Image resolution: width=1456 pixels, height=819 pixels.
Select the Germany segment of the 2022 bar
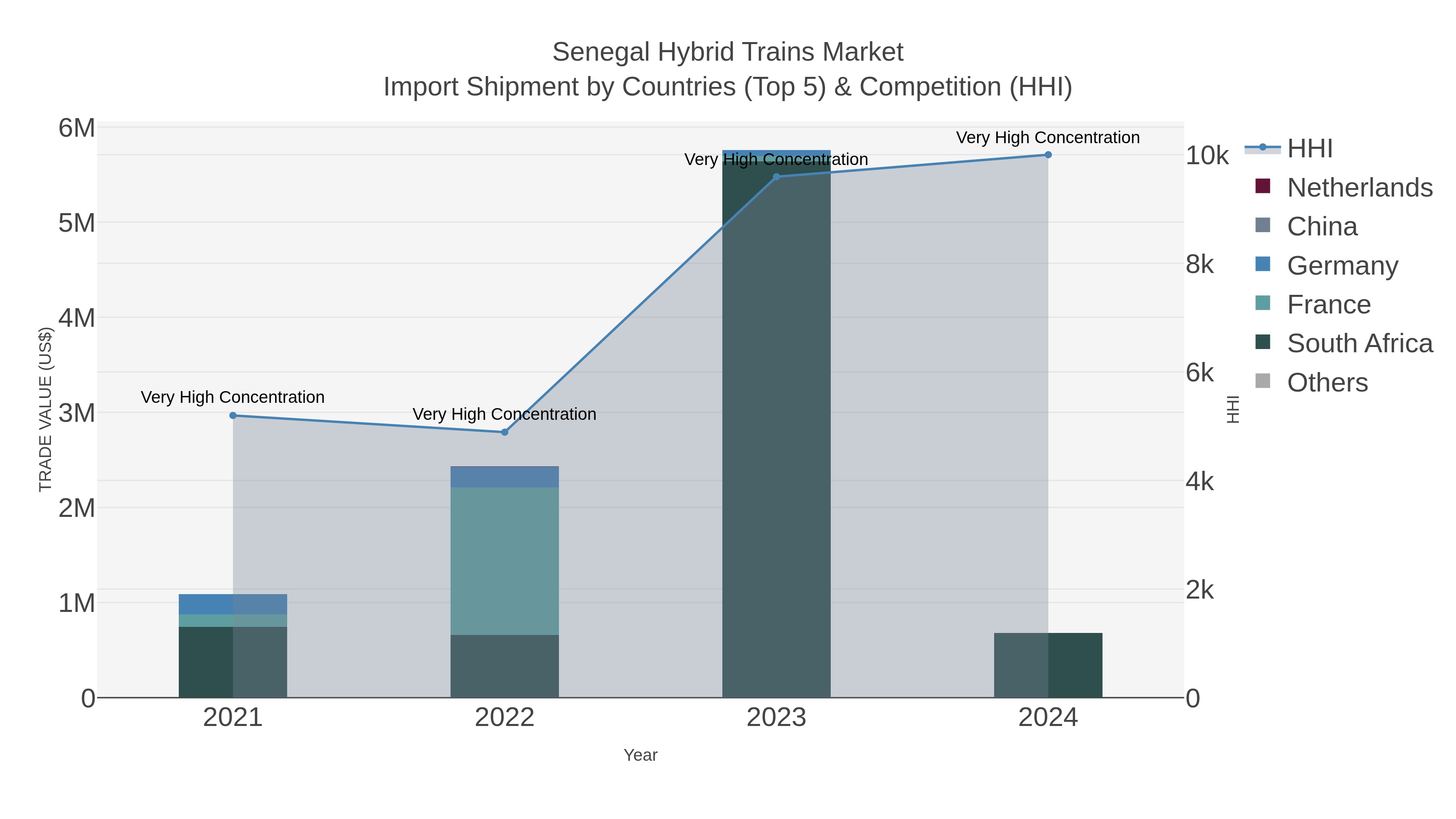pos(505,477)
